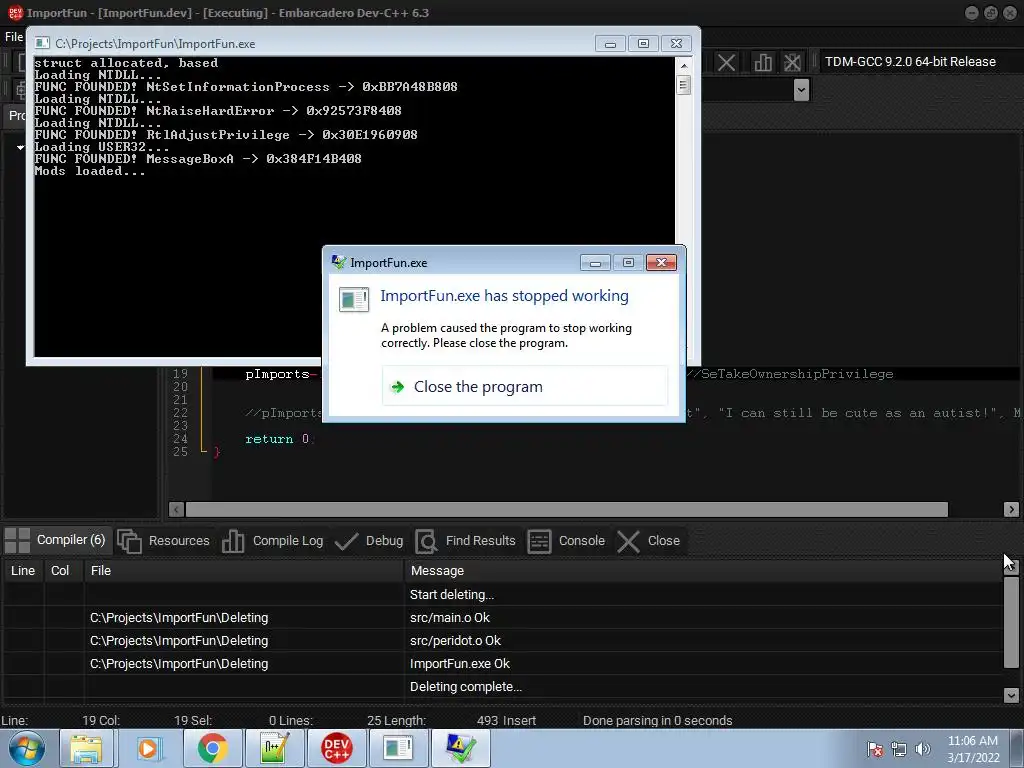Select the 'src/main.o Ok' message row

click(503, 617)
